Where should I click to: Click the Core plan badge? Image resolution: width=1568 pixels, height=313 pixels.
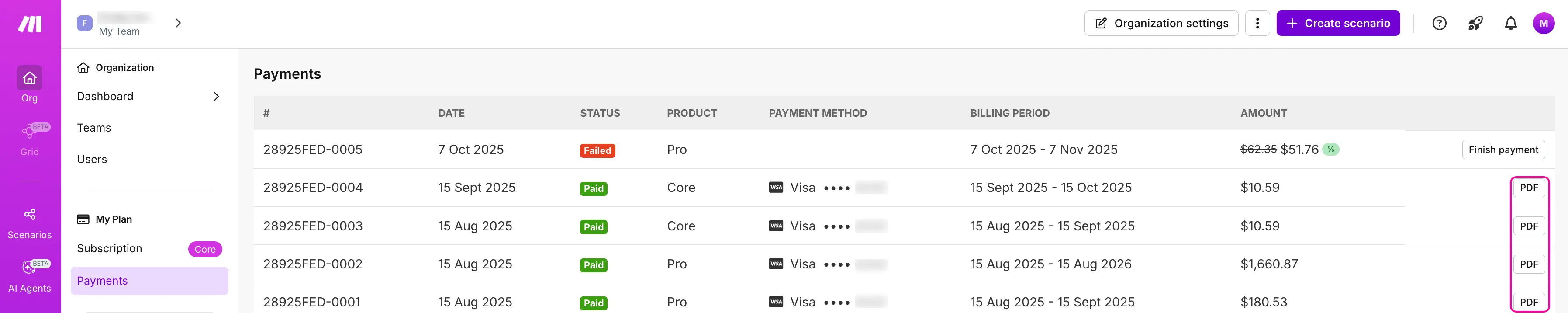(x=205, y=249)
